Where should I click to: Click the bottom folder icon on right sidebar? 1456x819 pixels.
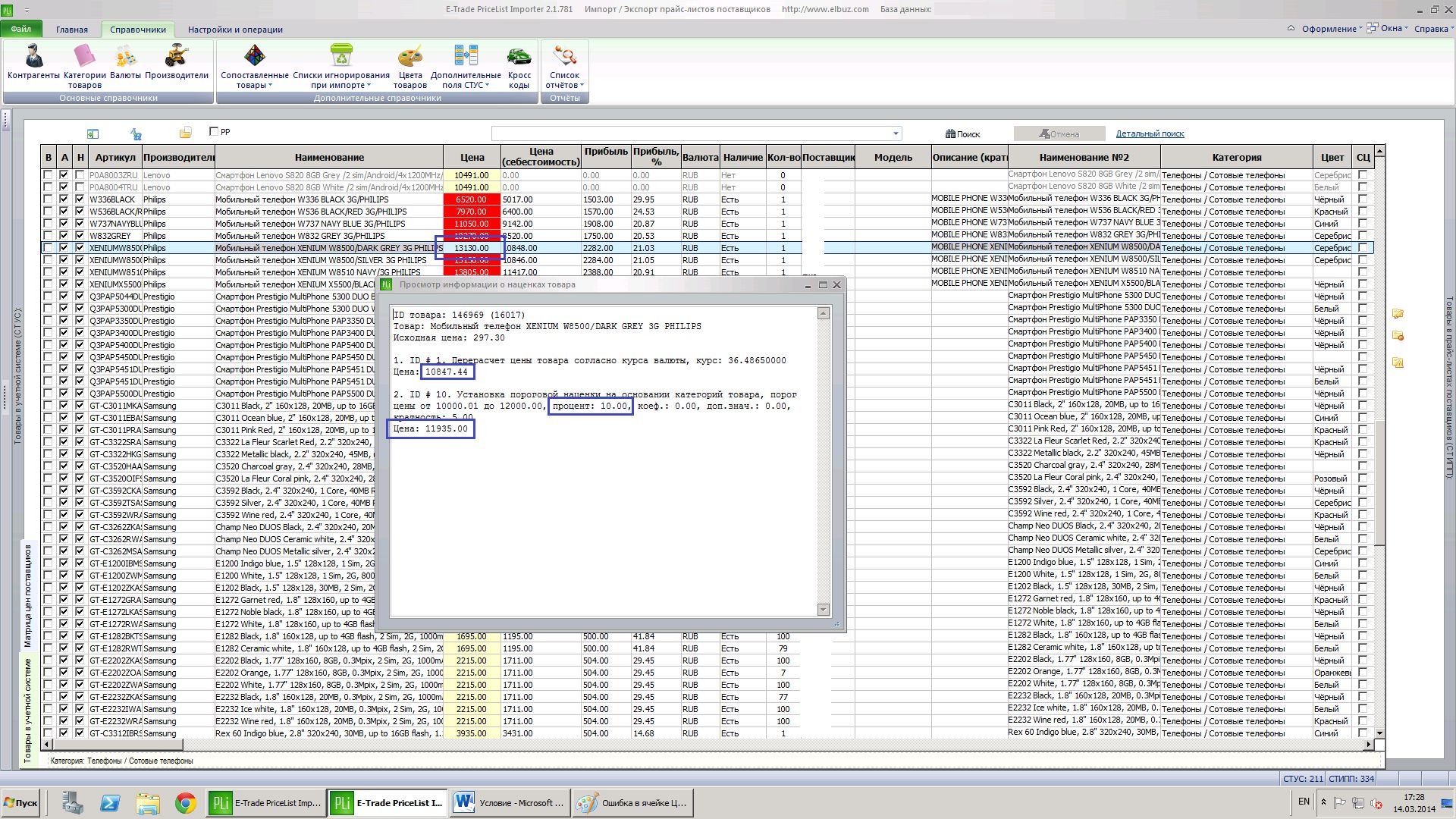point(1398,362)
